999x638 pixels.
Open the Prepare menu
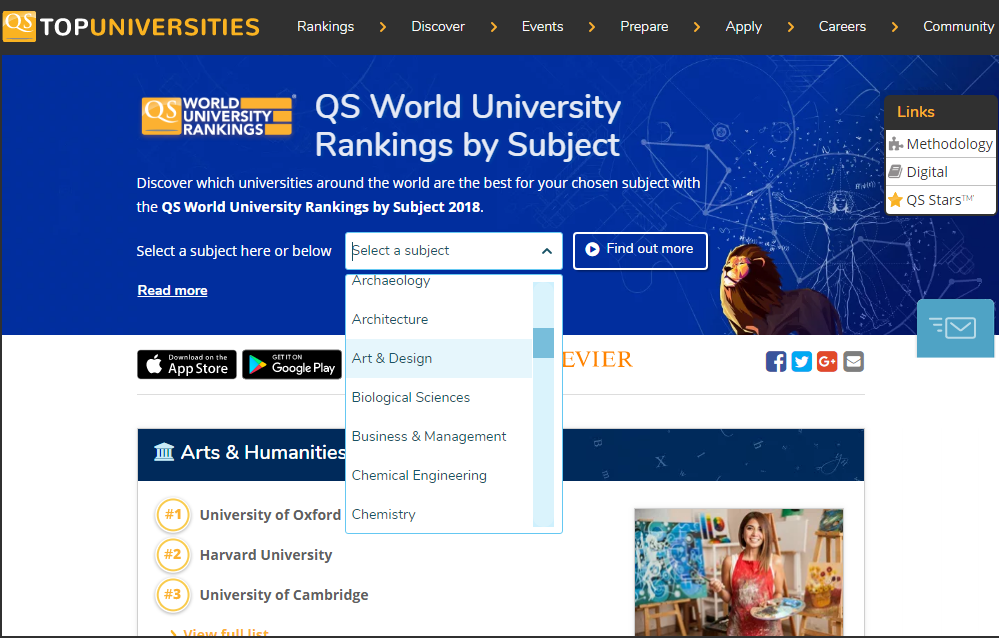tap(644, 26)
